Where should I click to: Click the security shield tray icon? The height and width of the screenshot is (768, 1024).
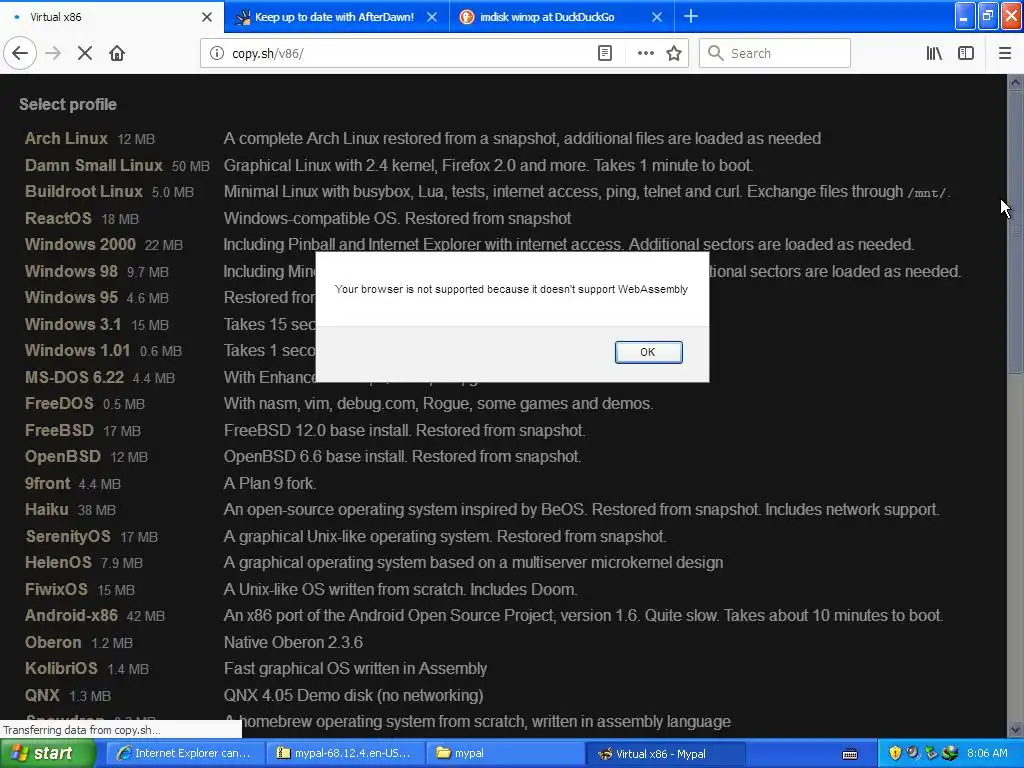click(x=895, y=753)
